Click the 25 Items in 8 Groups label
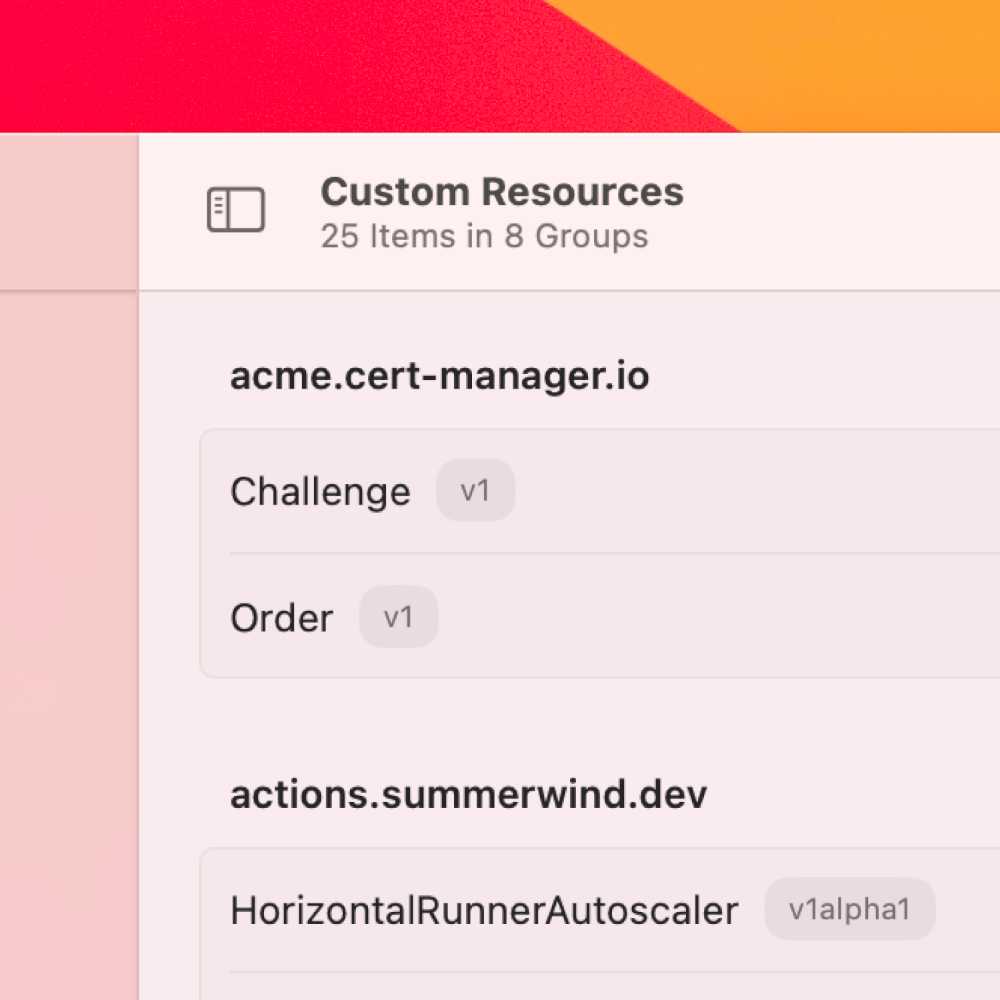This screenshot has width=1000, height=1000. 484,236
